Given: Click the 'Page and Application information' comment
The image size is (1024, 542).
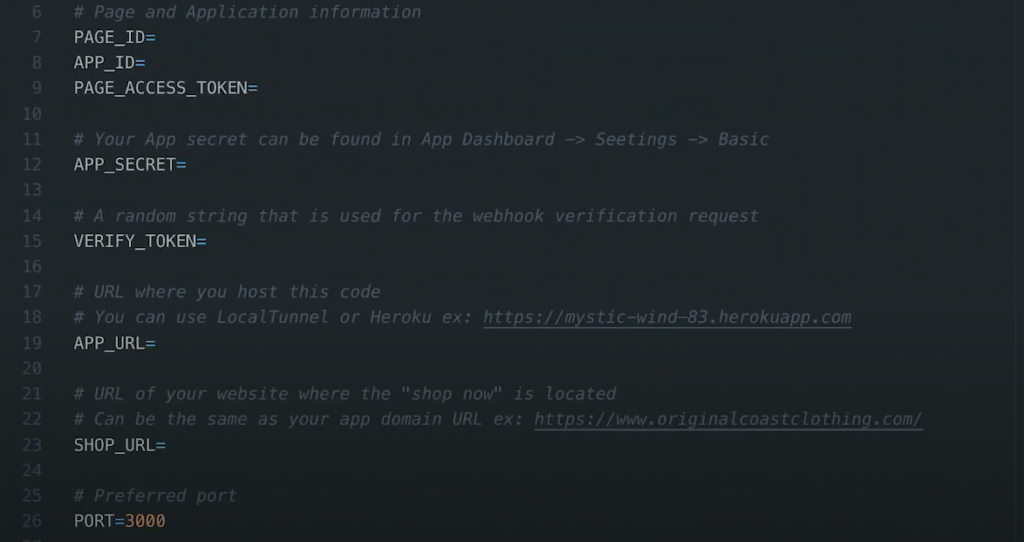Looking at the screenshot, I should [256, 12].
